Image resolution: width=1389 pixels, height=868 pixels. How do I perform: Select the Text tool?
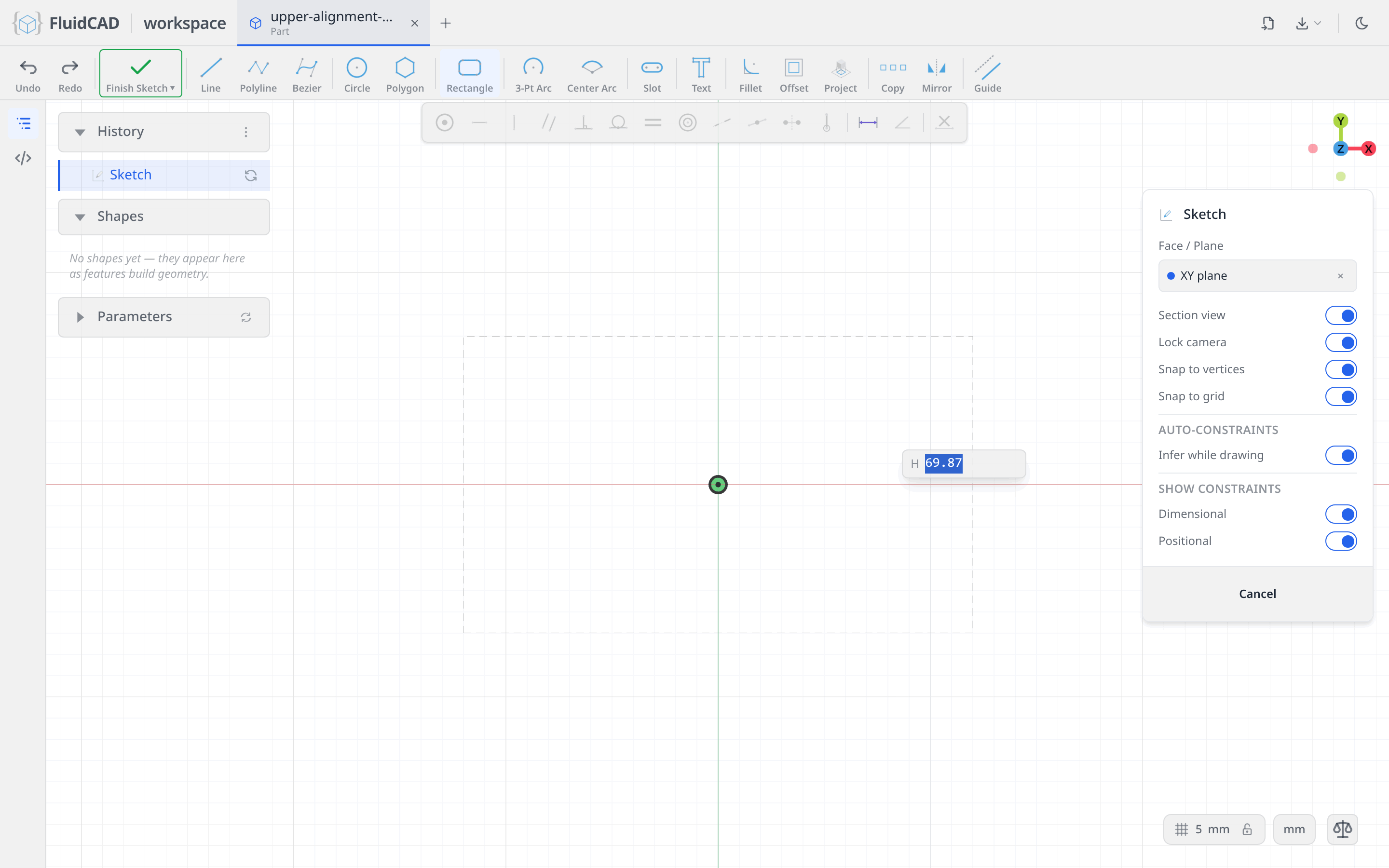pyautogui.click(x=701, y=74)
